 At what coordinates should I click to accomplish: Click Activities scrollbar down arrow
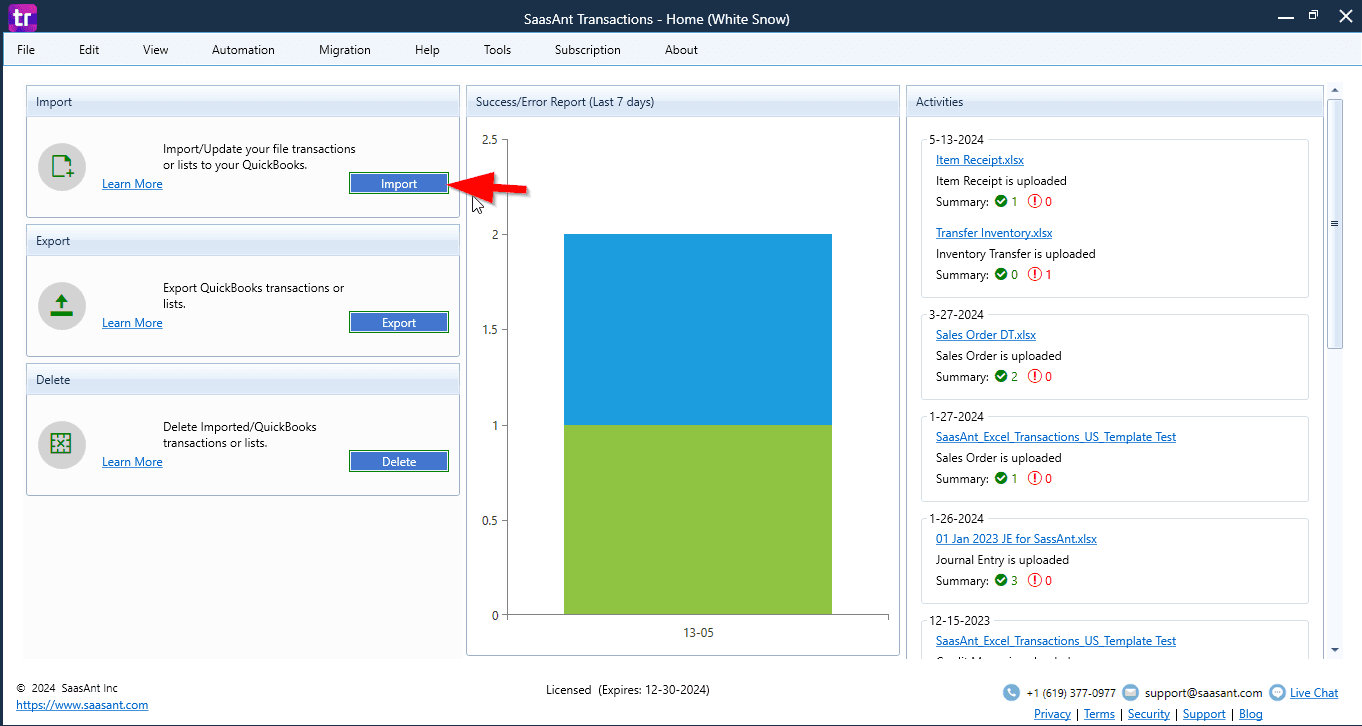point(1335,650)
